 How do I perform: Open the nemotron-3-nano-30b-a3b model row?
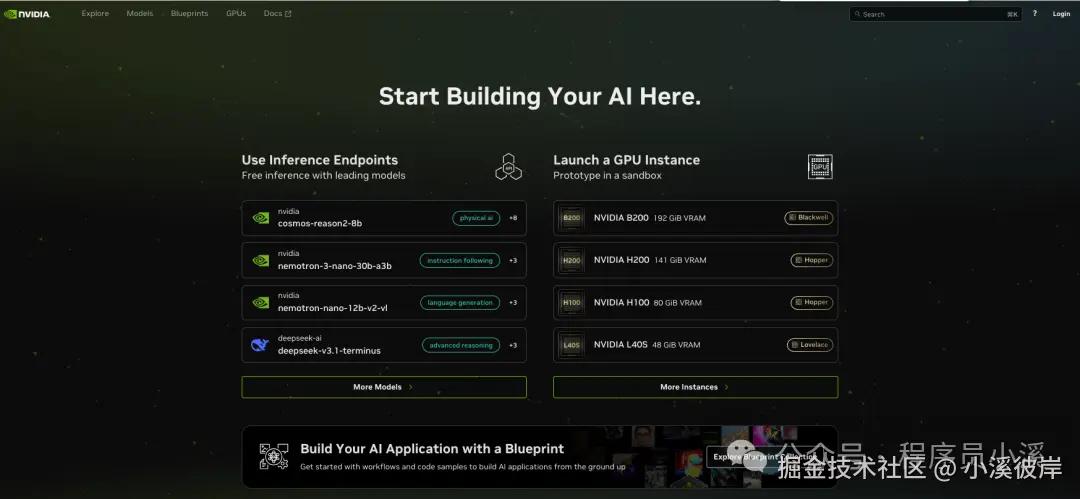pos(384,260)
